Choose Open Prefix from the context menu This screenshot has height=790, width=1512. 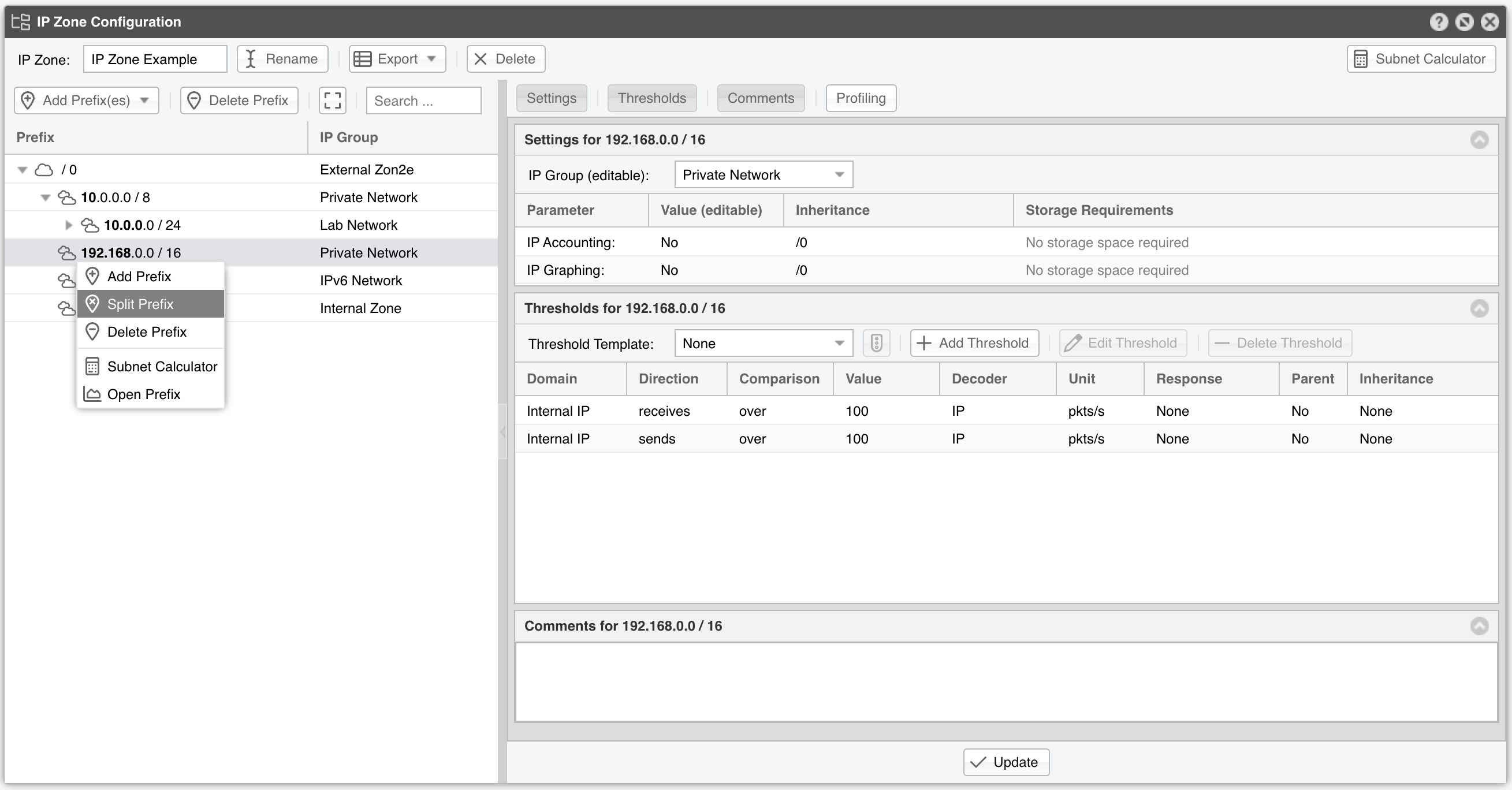click(x=151, y=394)
